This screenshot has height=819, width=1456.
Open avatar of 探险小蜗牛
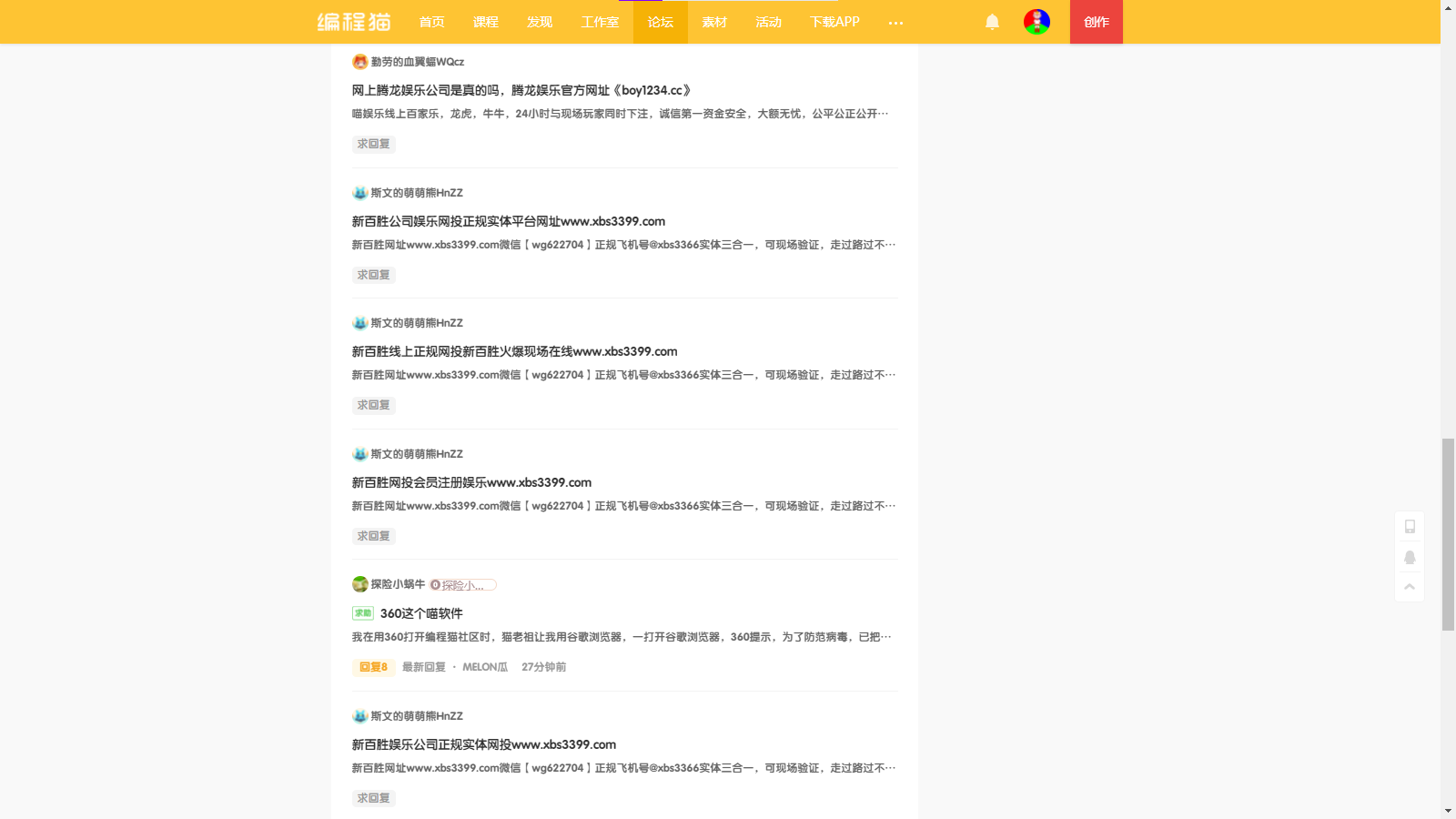point(360,584)
